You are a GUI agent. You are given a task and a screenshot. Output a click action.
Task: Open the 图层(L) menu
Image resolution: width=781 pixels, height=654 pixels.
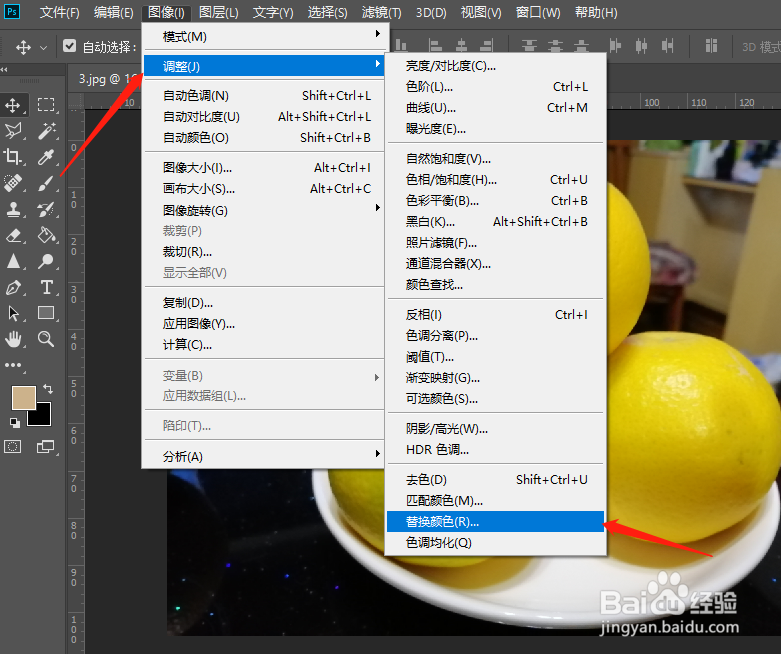(x=219, y=12)
